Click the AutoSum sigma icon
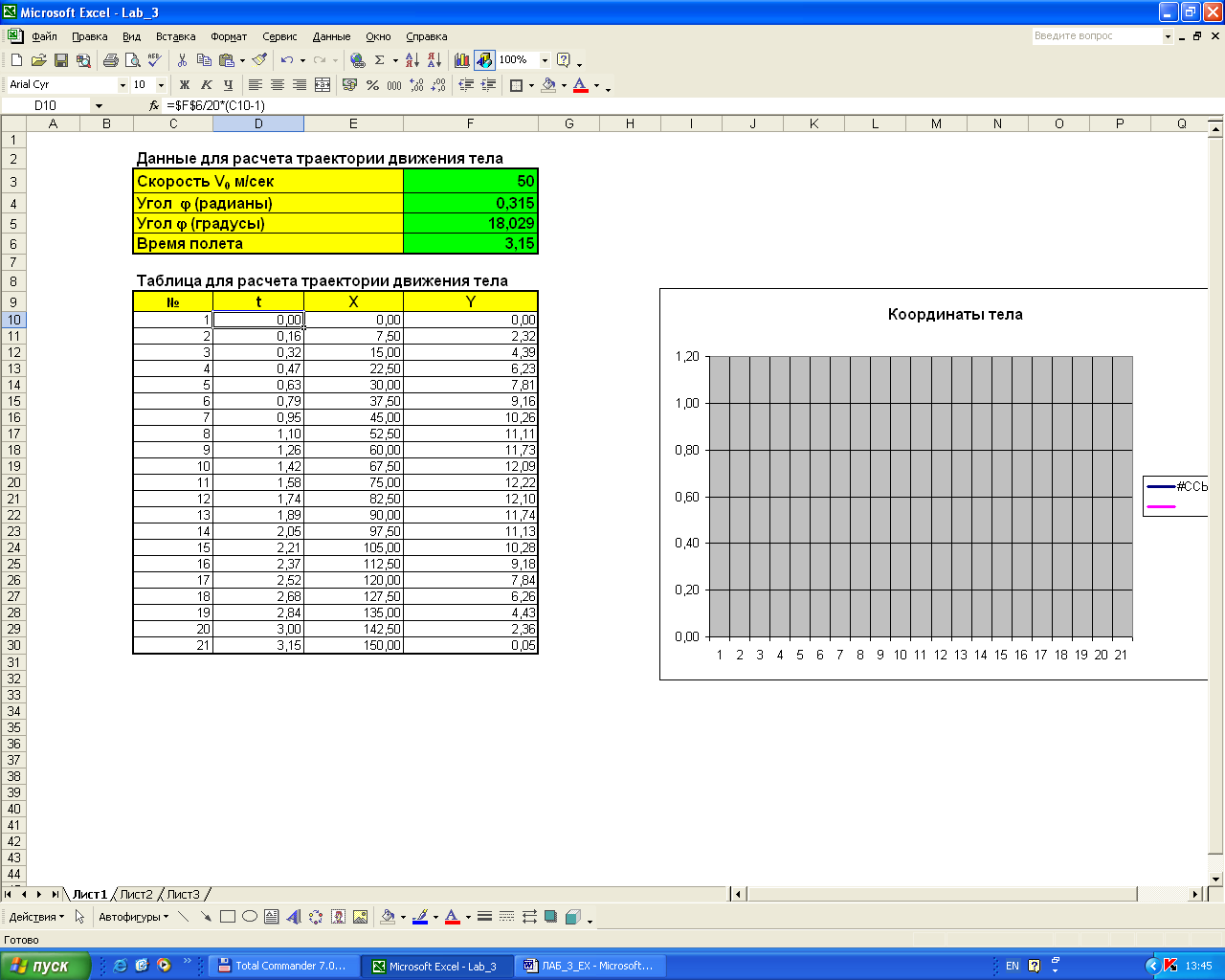The height and width of the screenshot is (980, 1225). point(380,60)
